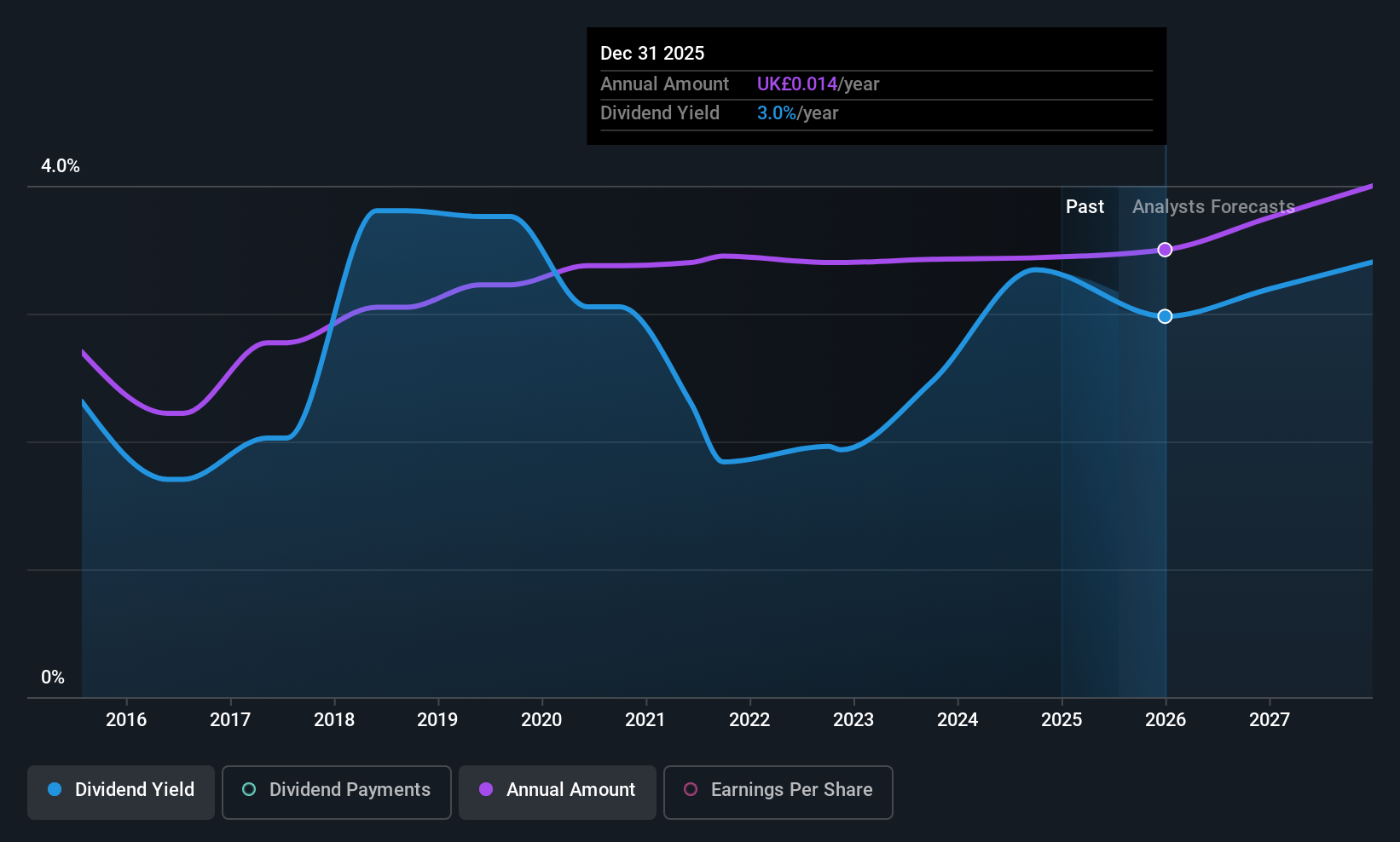Click the 0% y-axis label

53,678
